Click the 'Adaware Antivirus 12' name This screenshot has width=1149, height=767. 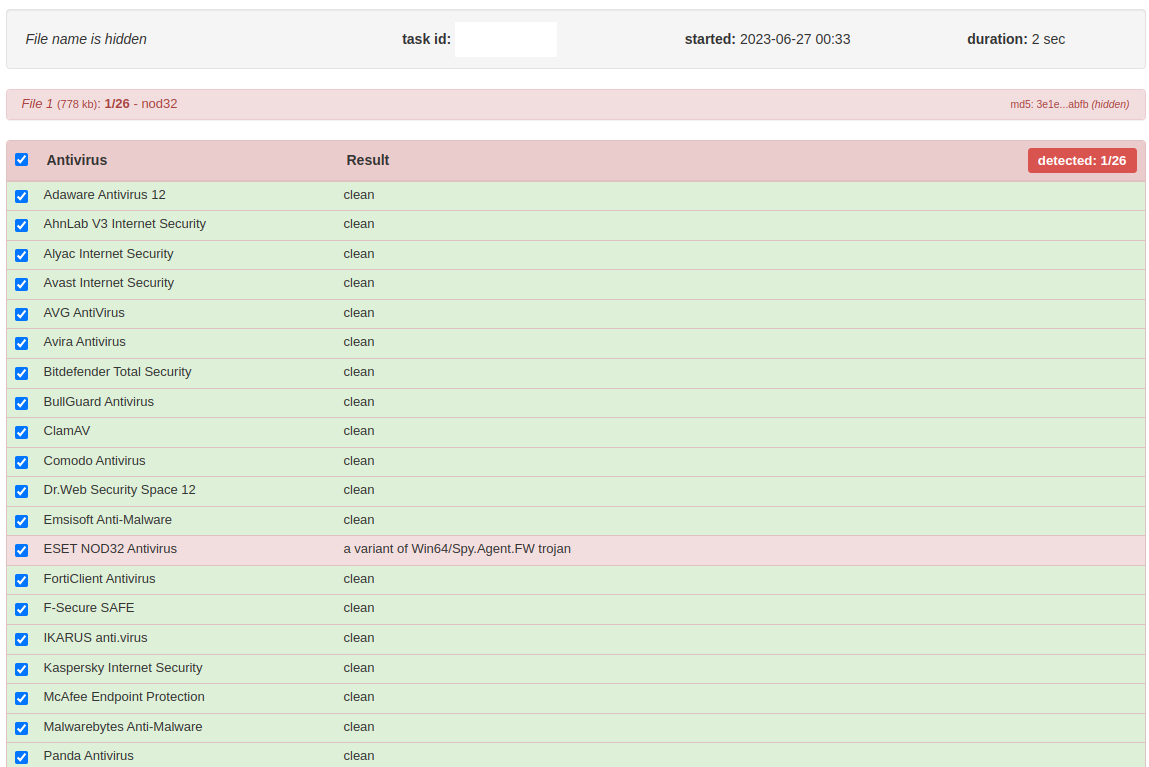[x=104, y=195]
